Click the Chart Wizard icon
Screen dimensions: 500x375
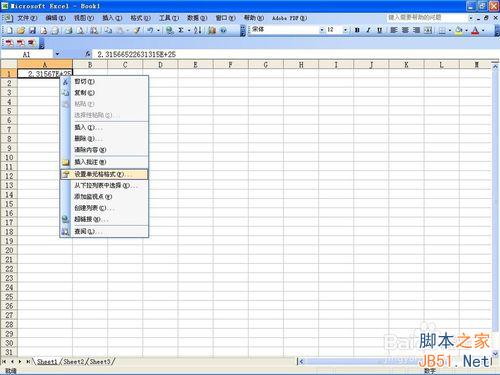[212, 31]
